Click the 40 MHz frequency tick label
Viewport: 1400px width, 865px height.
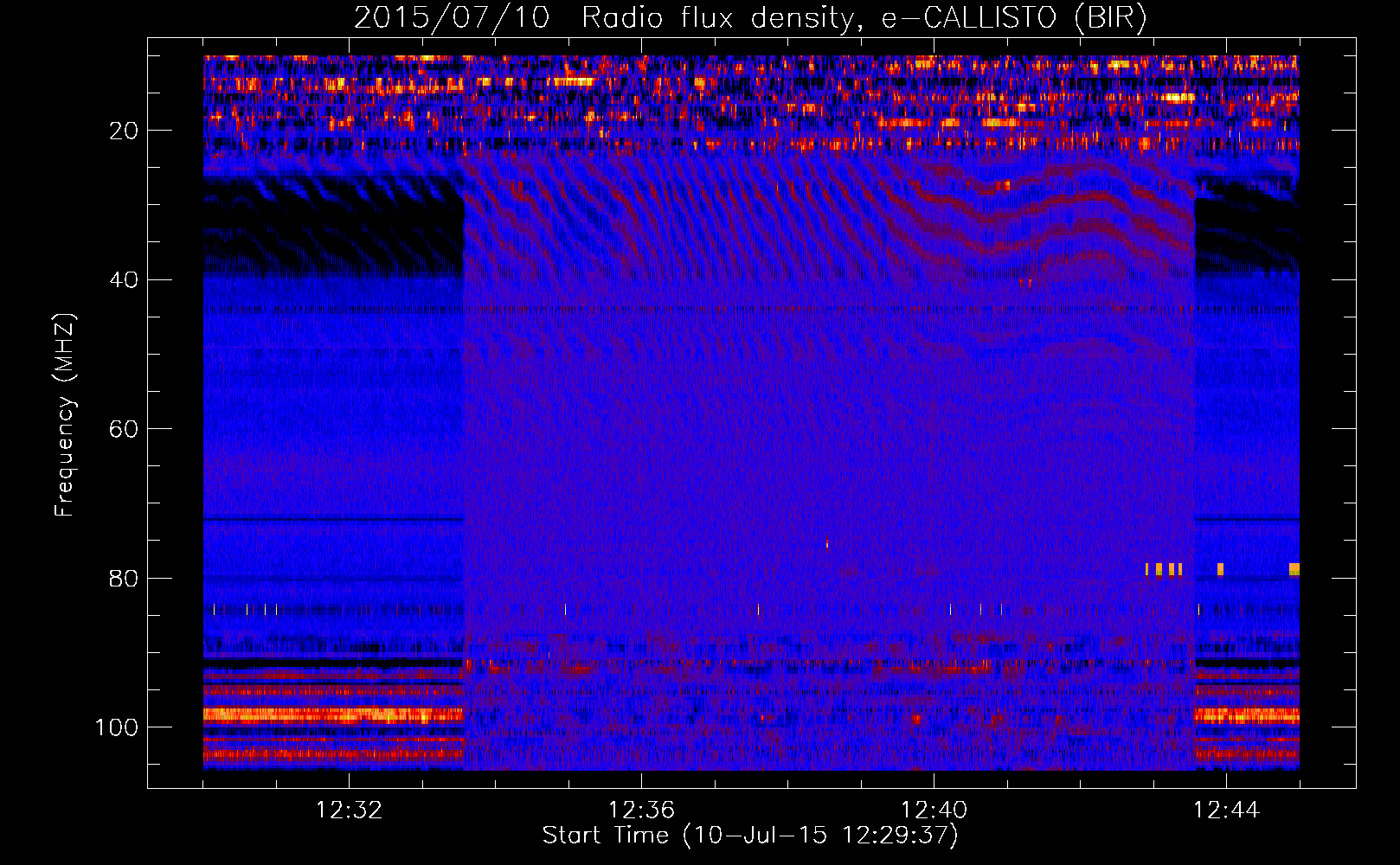tap(124, 280)
